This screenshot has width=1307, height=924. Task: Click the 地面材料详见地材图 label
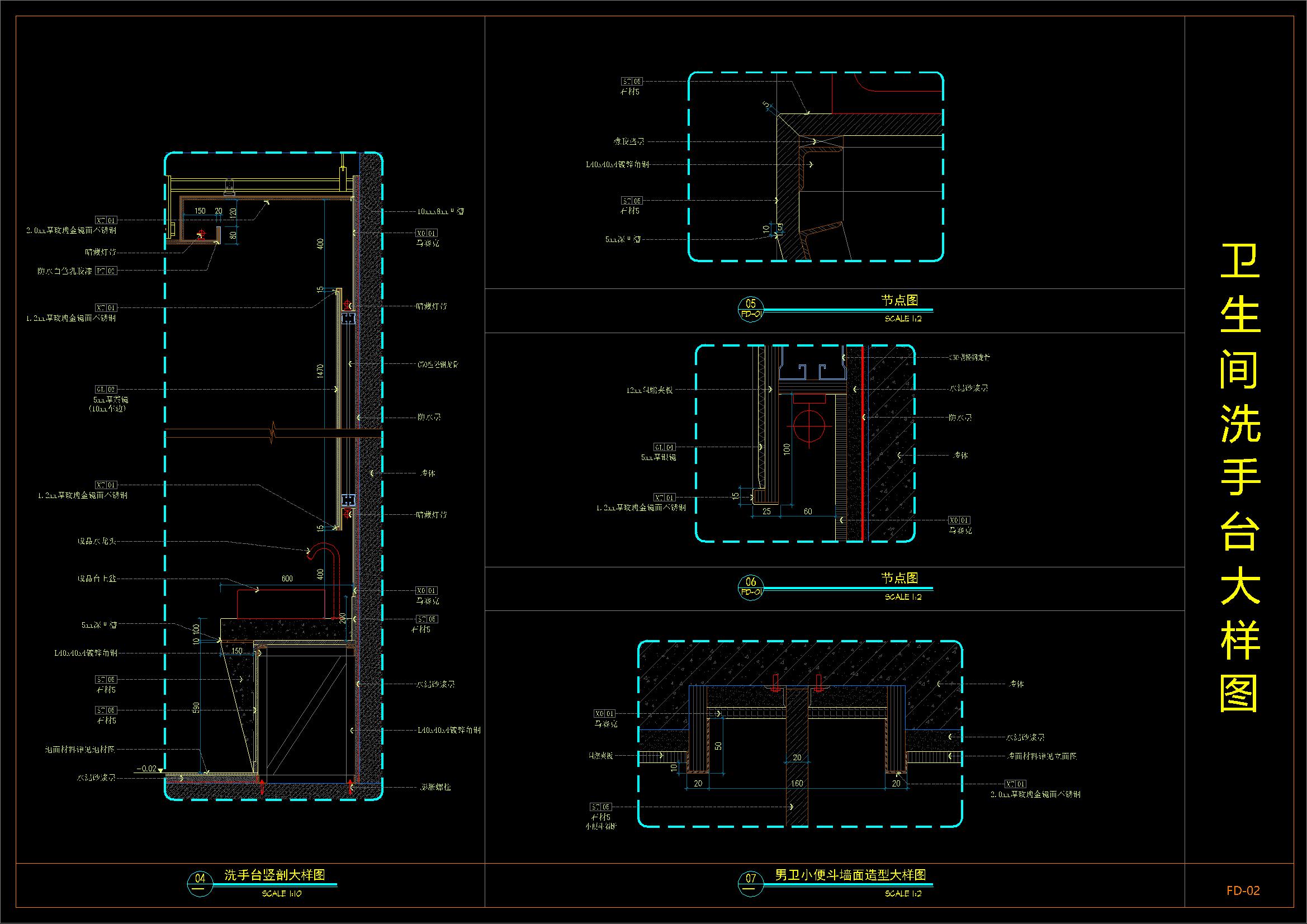pyautogui.click(x=80, y=749)
